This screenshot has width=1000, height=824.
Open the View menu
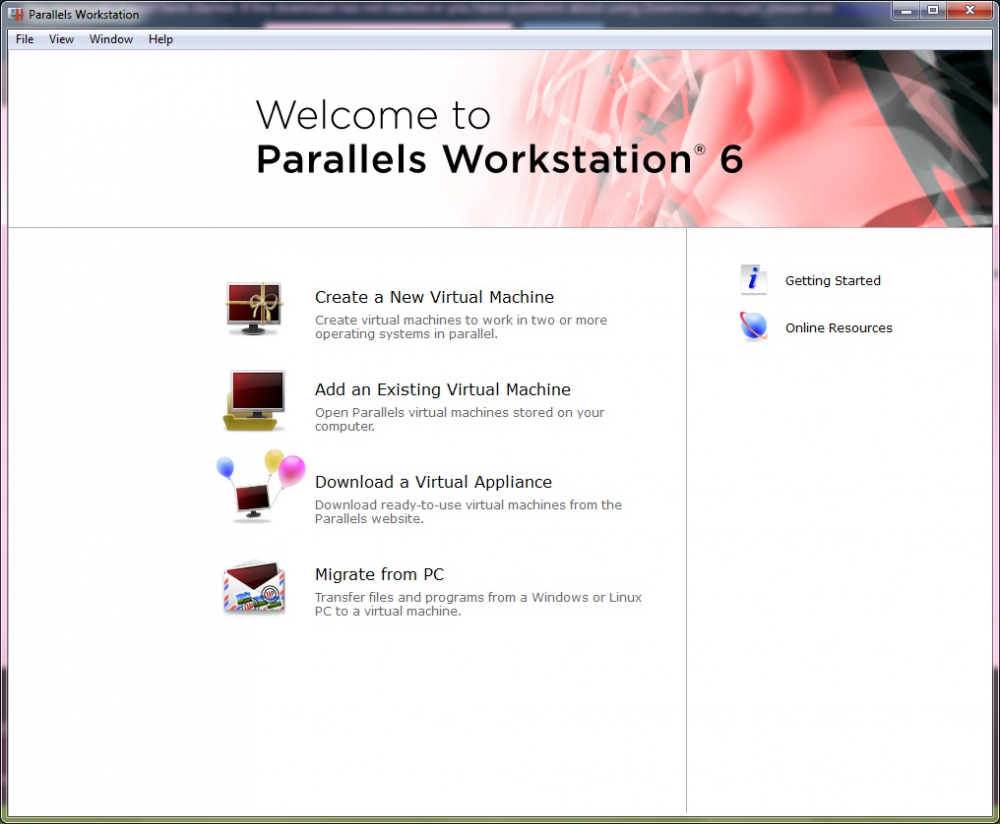(x=61, y=39)
